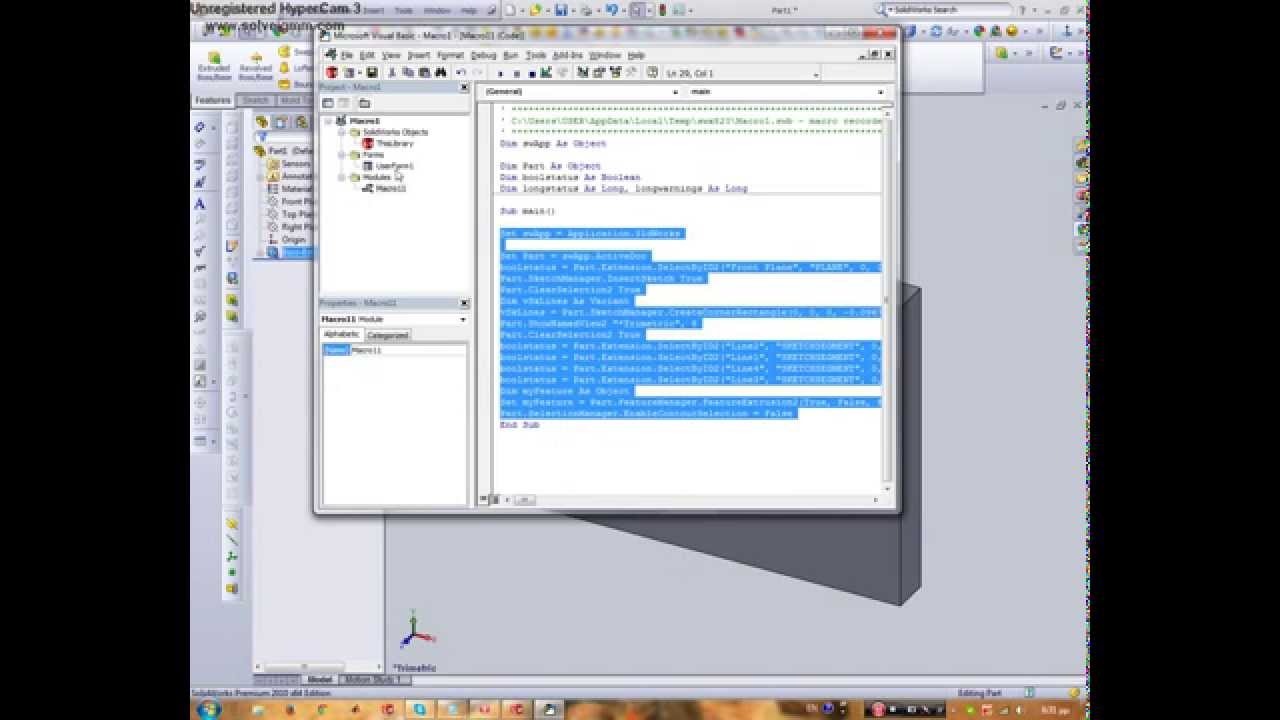Viewport: 1280px width, 720px height.
Task: Open the main procedure dropdown
Action: pyautogui.click(x=880, y=92)
